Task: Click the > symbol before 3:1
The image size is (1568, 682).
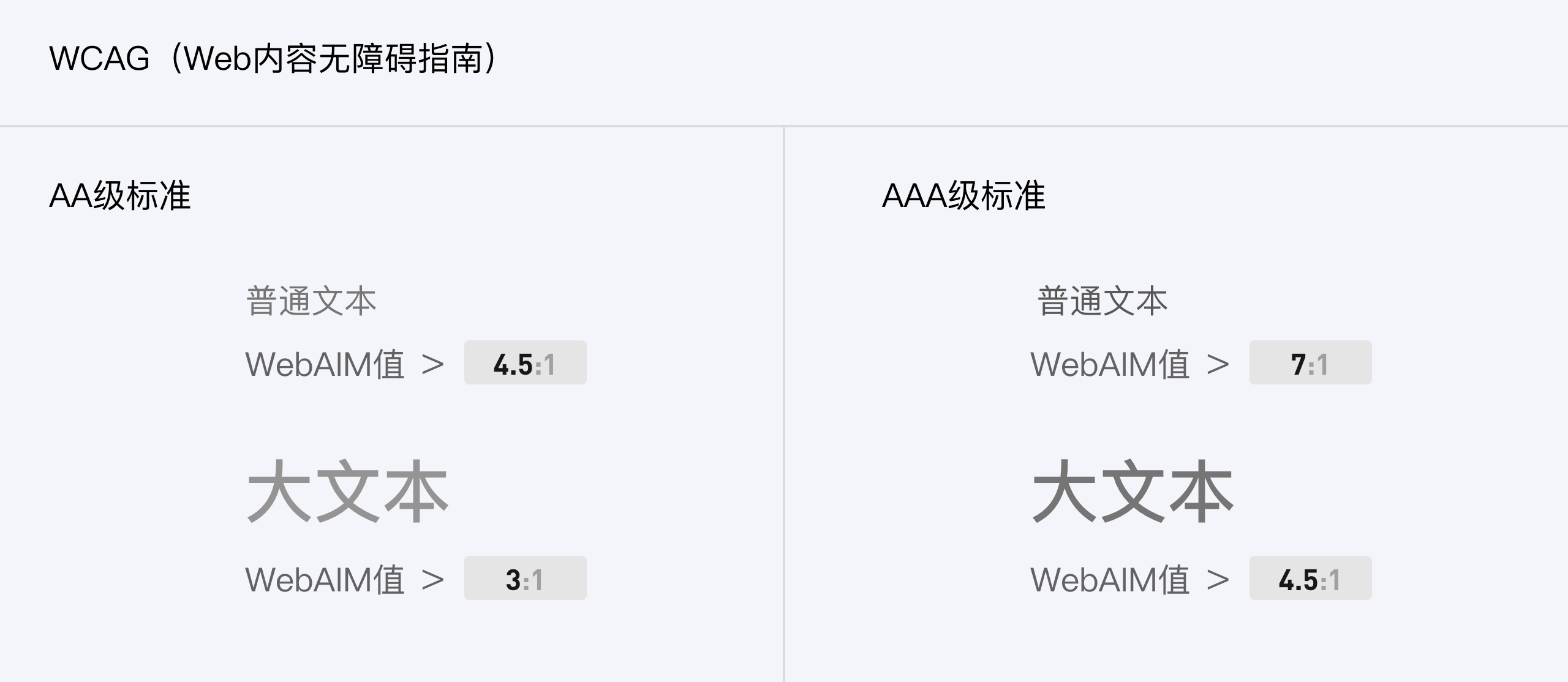Action: point(433,580)
